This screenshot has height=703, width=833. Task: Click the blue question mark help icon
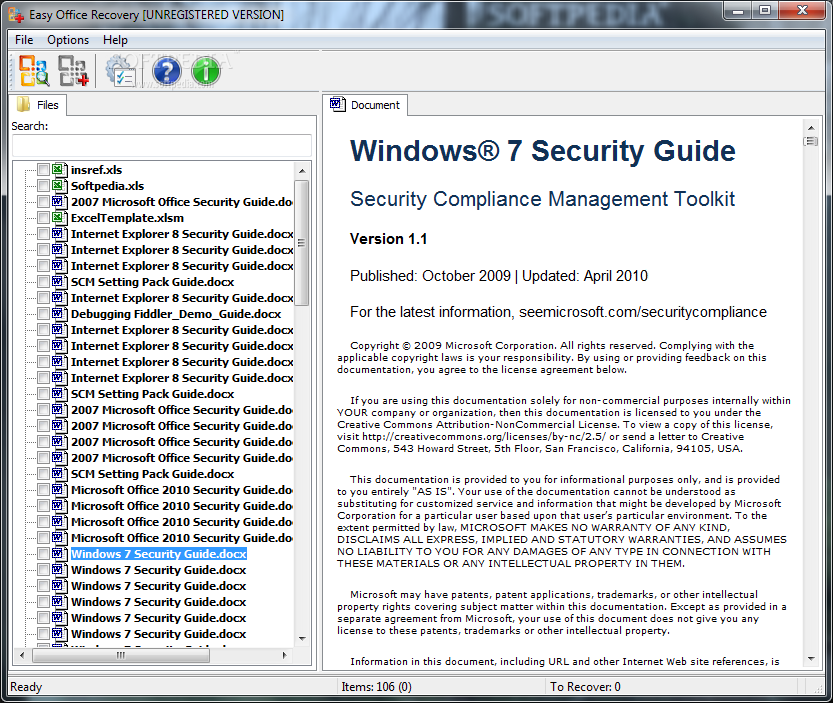166,71
